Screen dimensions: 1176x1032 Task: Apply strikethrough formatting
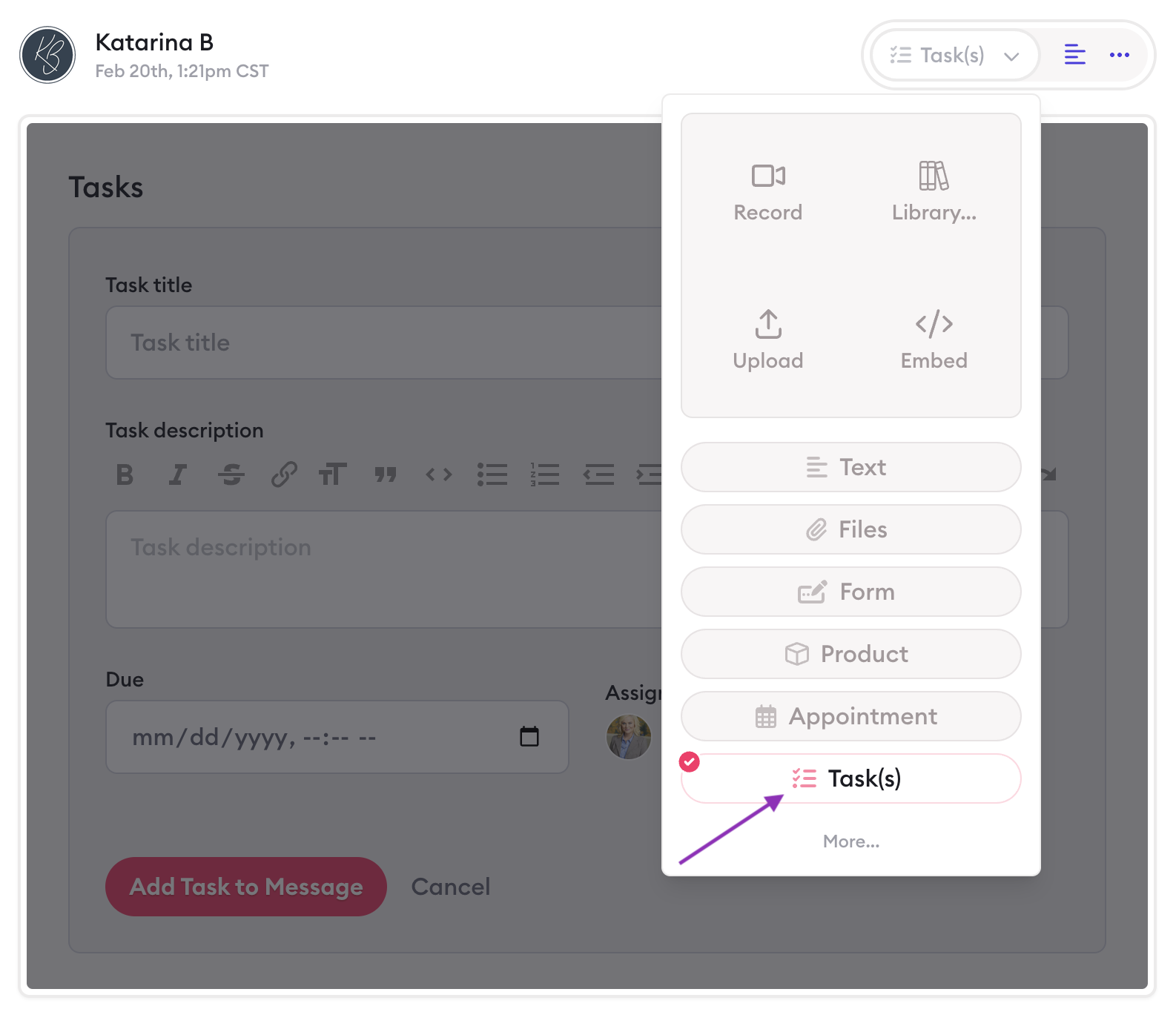coord(231,474)
